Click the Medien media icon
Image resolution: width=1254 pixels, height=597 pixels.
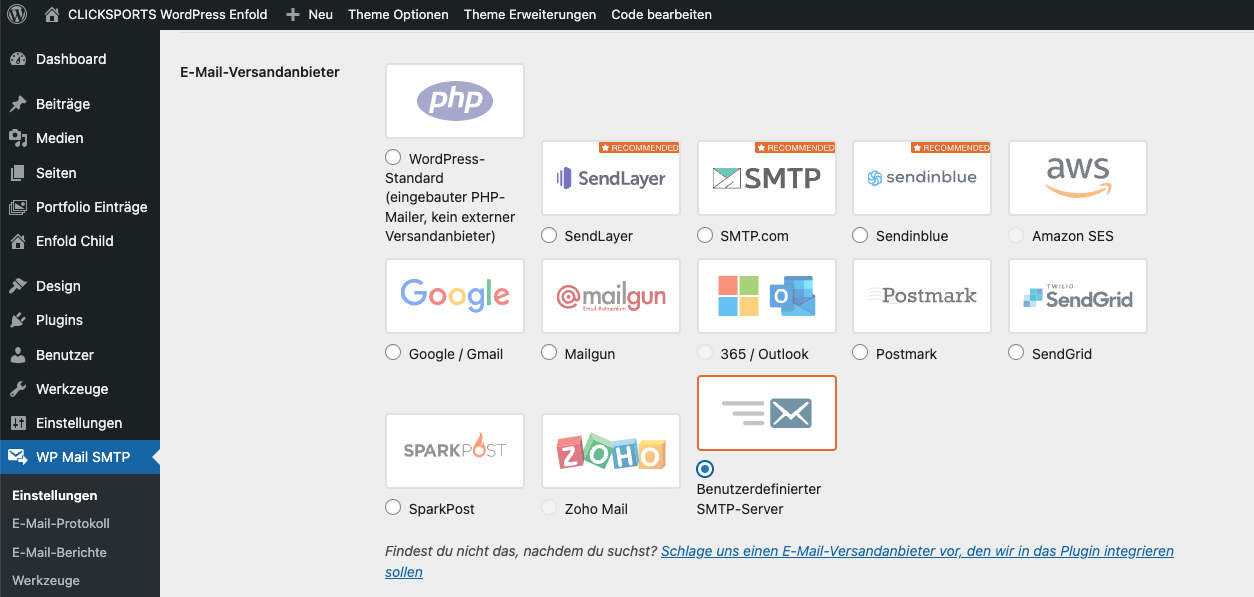[18, 138]
